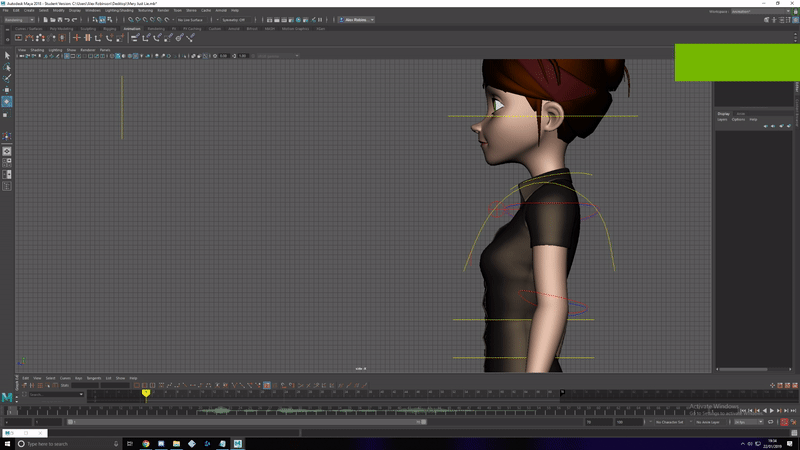Viewport: 800px width, 450px height.
Task: Open the viewport Shading menu
Action: tap(37, 50)
